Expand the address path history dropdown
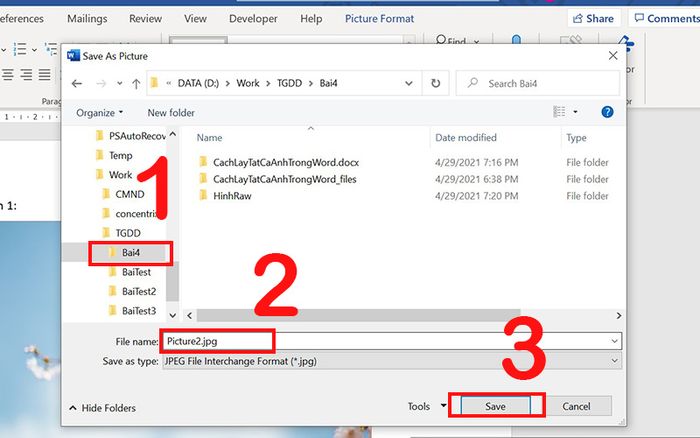700x438 pixels. click(408, 83)
